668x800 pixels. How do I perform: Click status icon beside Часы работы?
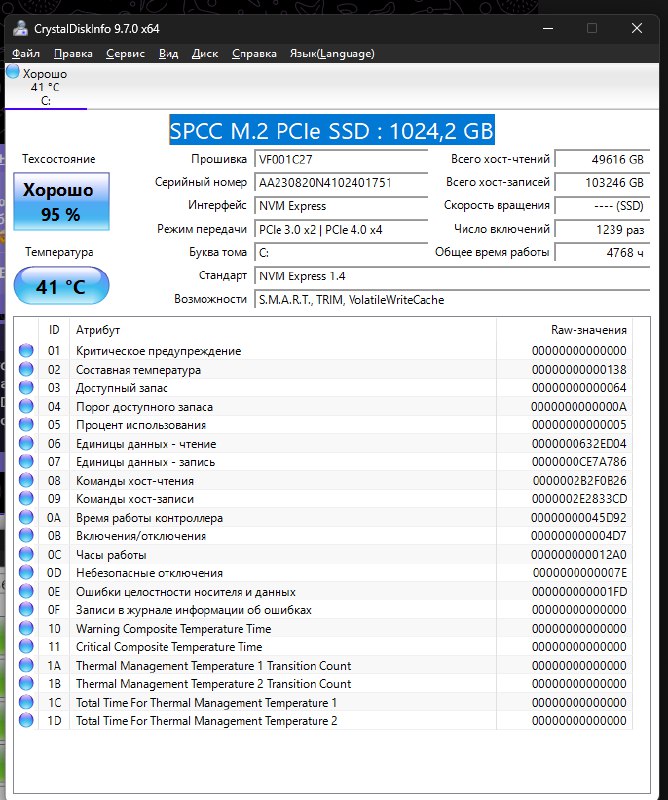coord(26,555)
